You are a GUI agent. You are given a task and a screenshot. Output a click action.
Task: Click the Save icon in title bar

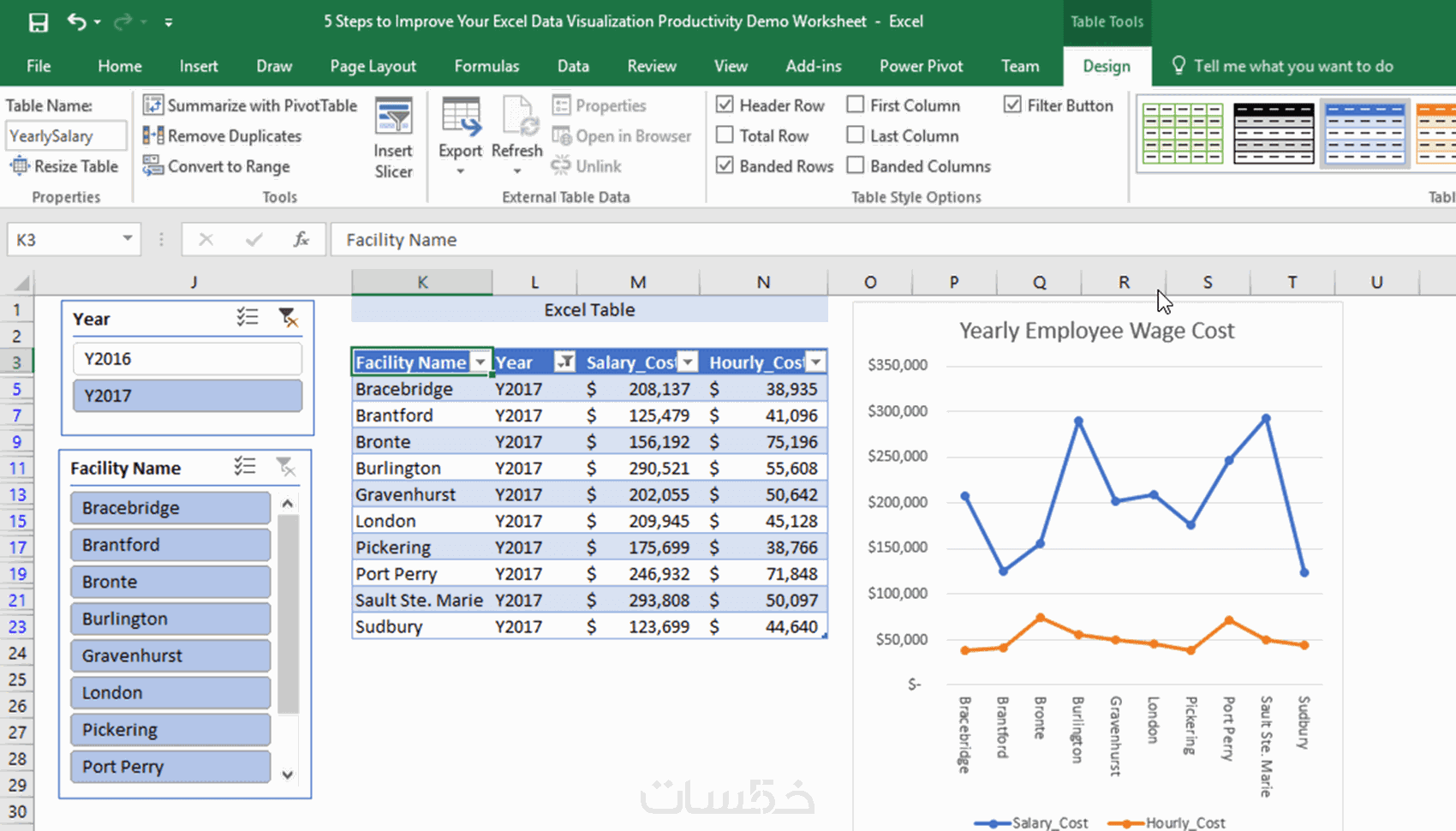[39, 22]
